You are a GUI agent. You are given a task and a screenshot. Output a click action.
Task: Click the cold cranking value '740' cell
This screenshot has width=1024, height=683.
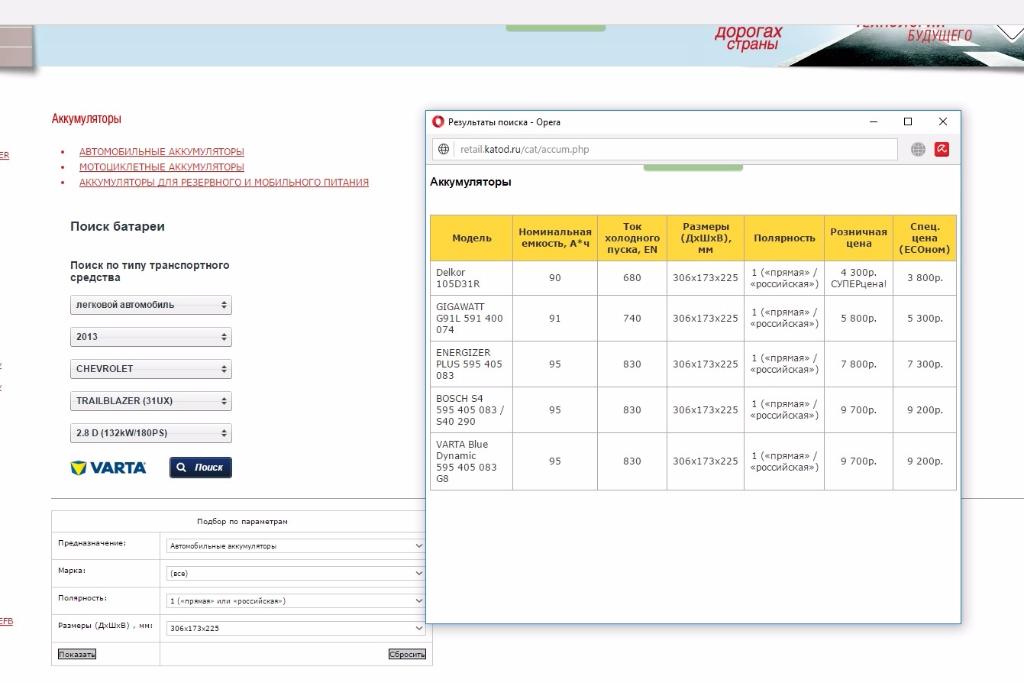632,319
